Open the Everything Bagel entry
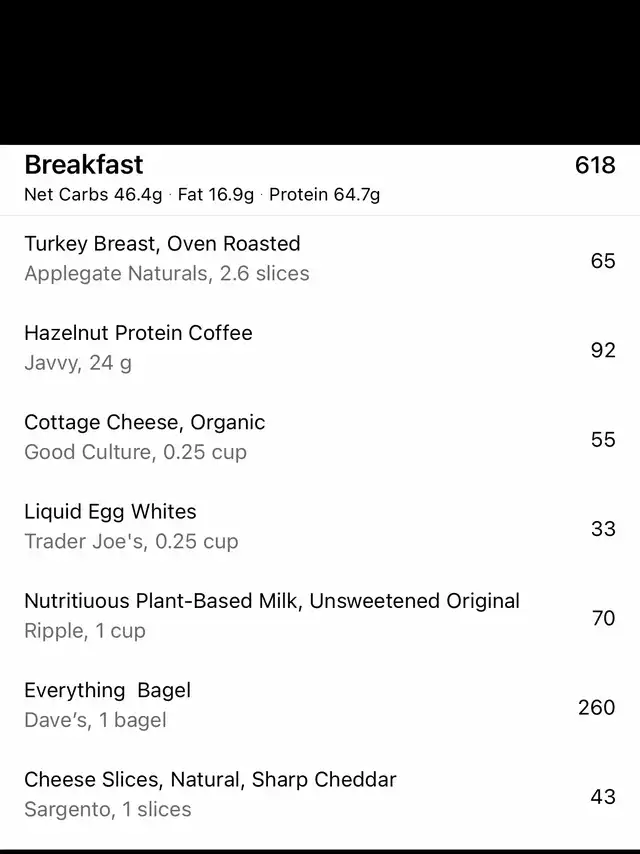 (x=107, y=690)
